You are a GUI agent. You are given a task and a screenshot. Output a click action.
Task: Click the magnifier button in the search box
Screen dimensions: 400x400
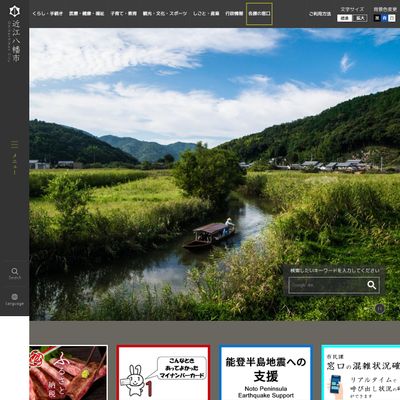(x=371, y=285)
